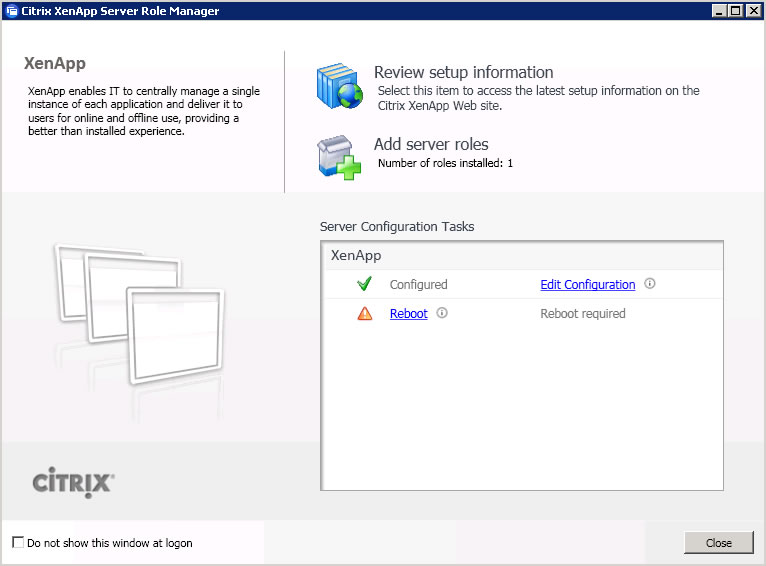The image size is (766, 566).
Task: Open the Edit Configuration link
Action: tap(588, 285)
